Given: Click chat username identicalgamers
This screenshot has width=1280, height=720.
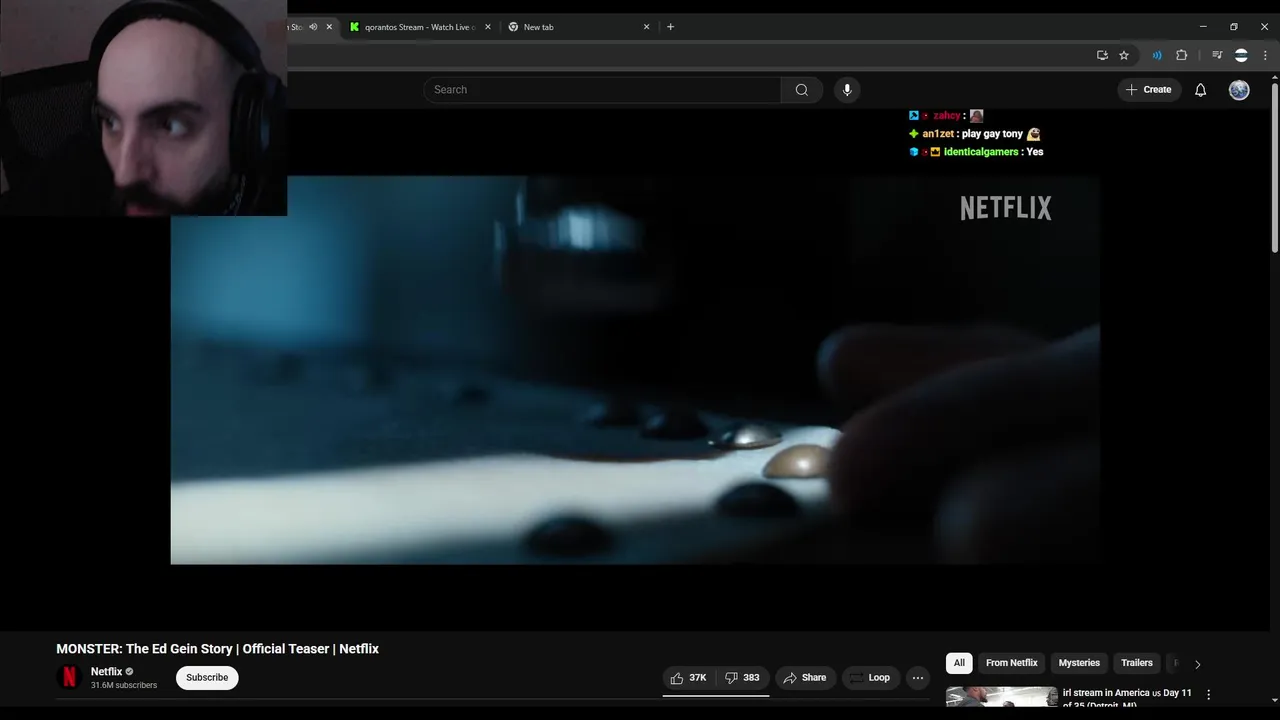Looking at the screenshot, I should tap(981, 152).
